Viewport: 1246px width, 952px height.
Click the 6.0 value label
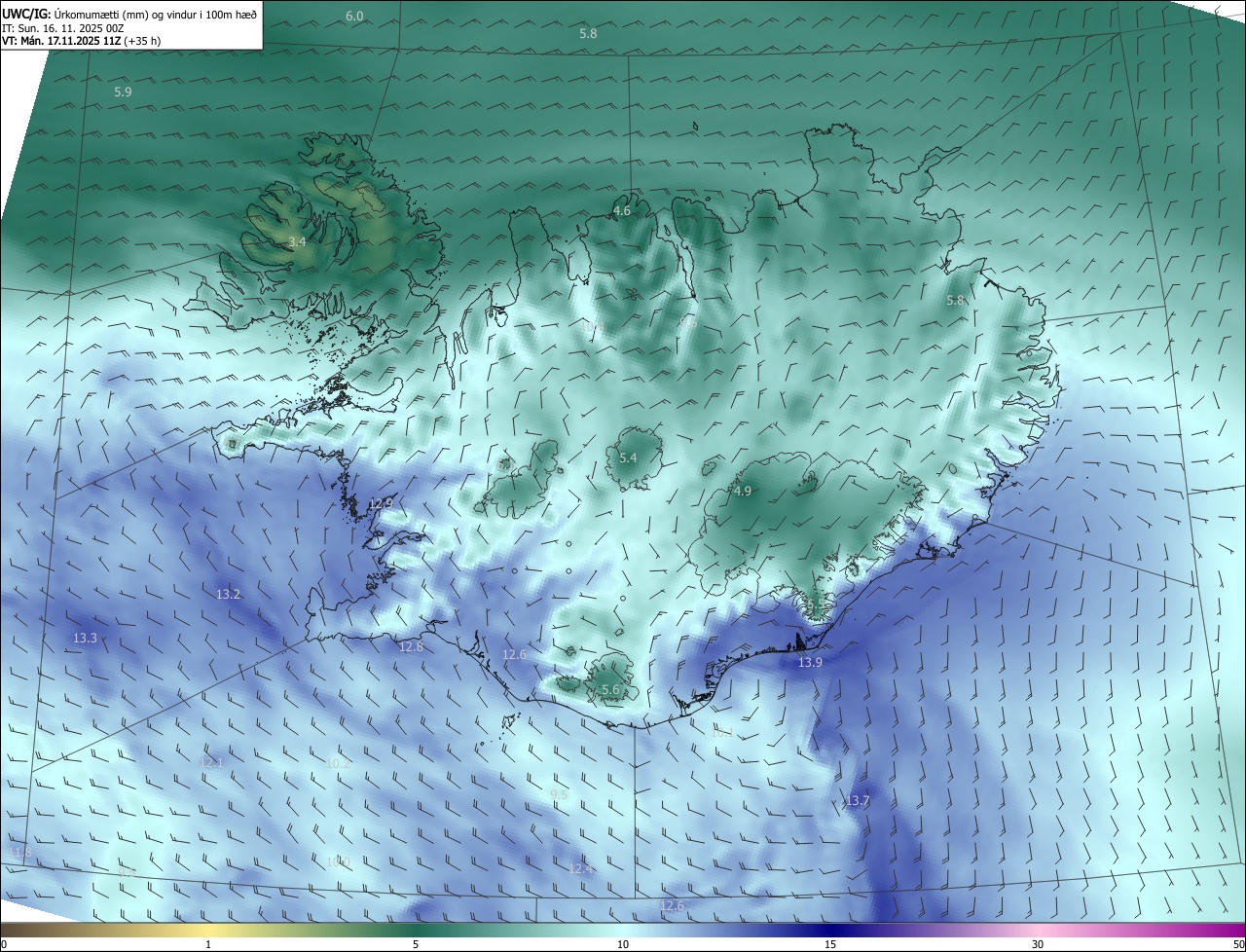click(354, 17)
